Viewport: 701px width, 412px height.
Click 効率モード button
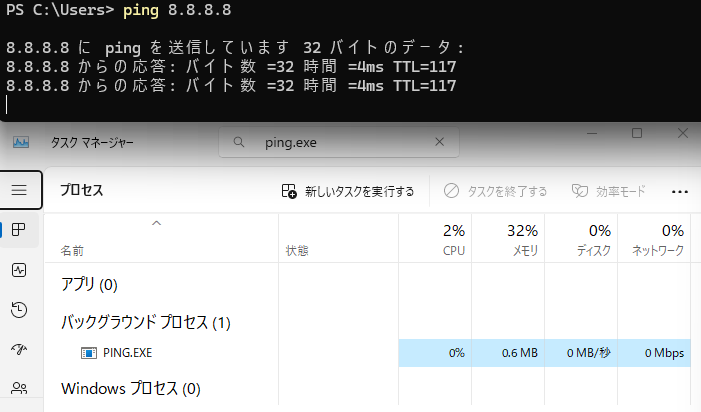(609, 191)
